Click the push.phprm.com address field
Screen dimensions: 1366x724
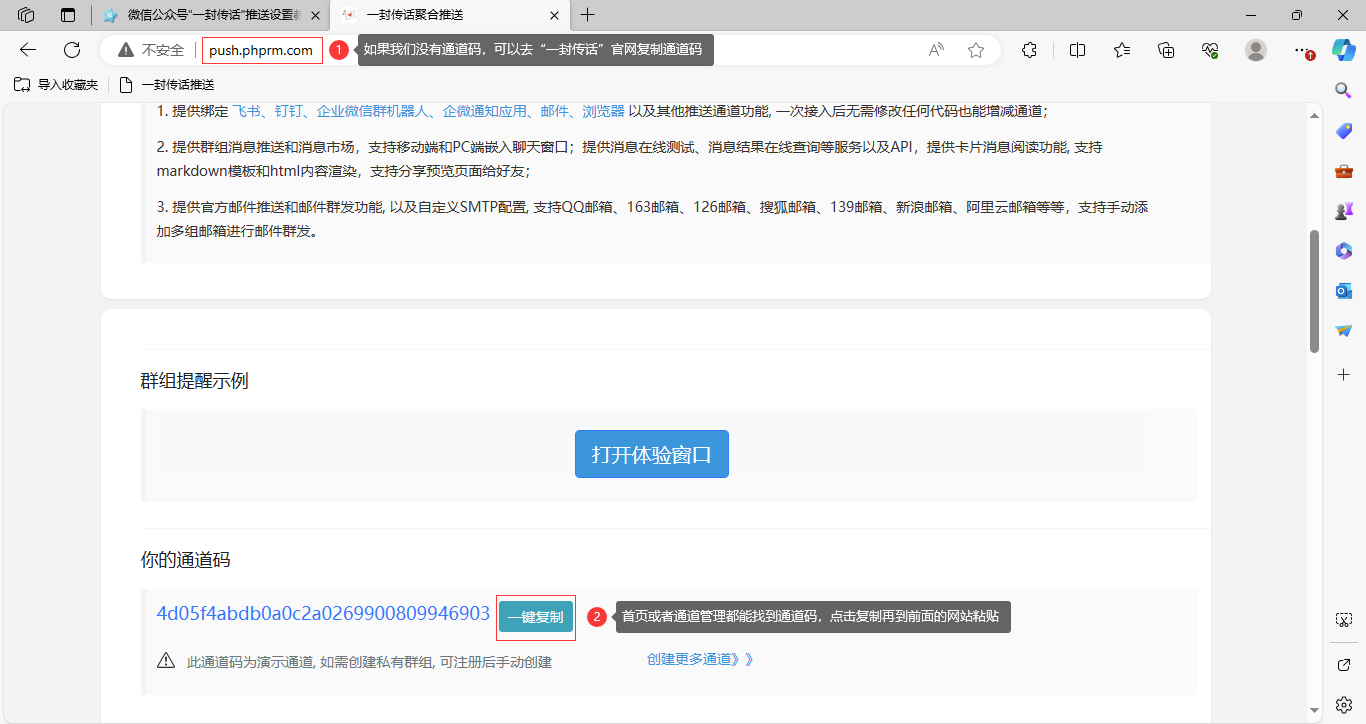(x=261, y=50)
